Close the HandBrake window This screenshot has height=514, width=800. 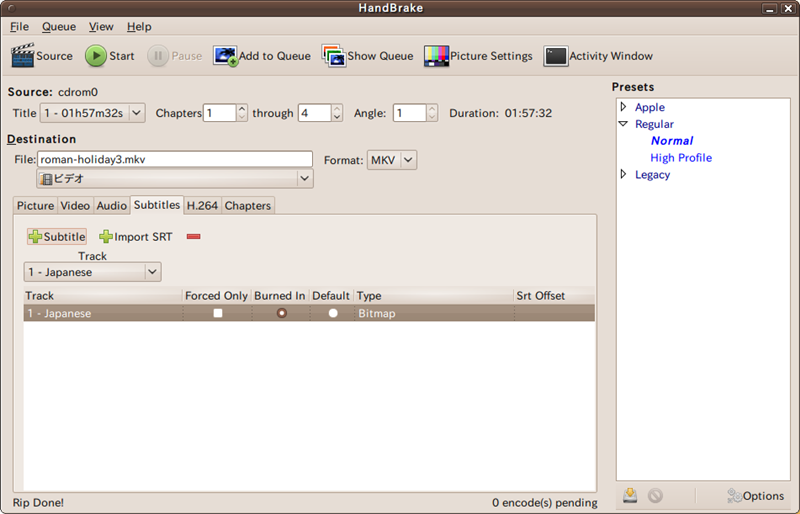pos(788,8)
